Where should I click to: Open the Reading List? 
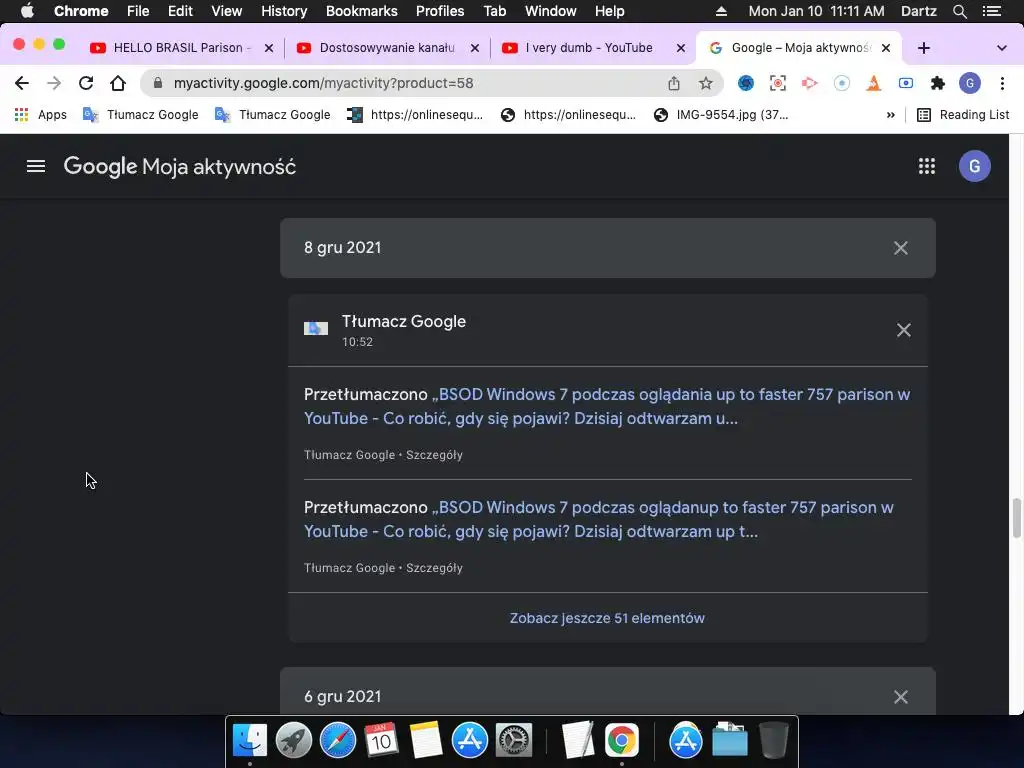(x=963, y=115)
